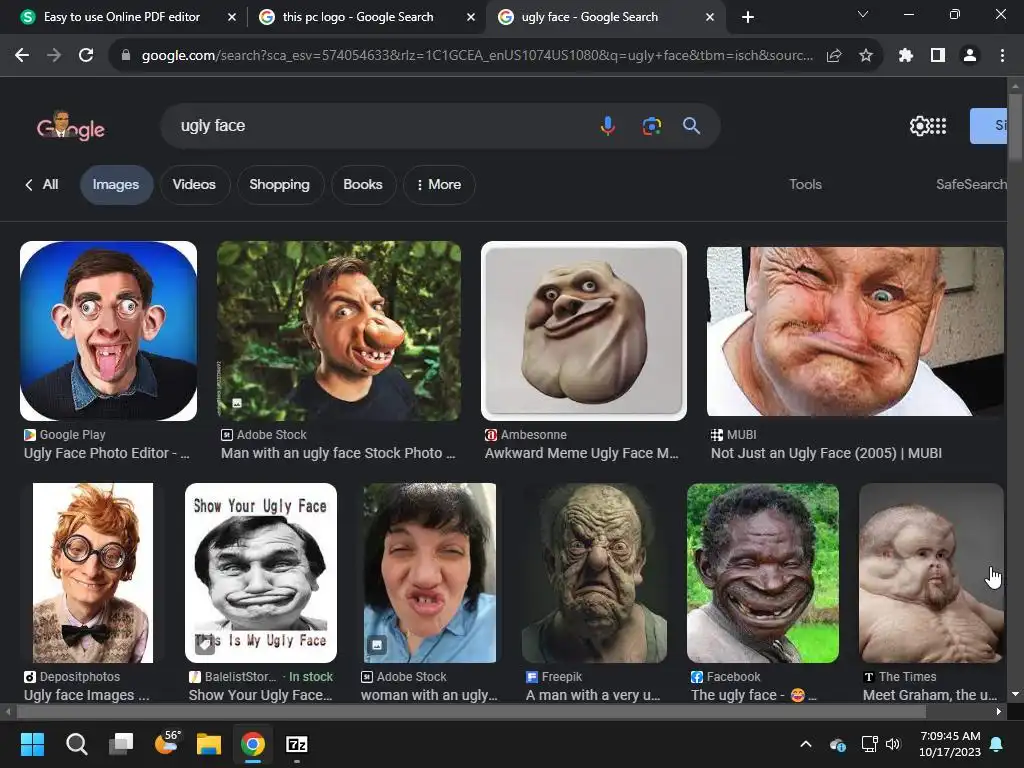Open the Tools options
The image size is (1024, 768).
tap(805, 184)
